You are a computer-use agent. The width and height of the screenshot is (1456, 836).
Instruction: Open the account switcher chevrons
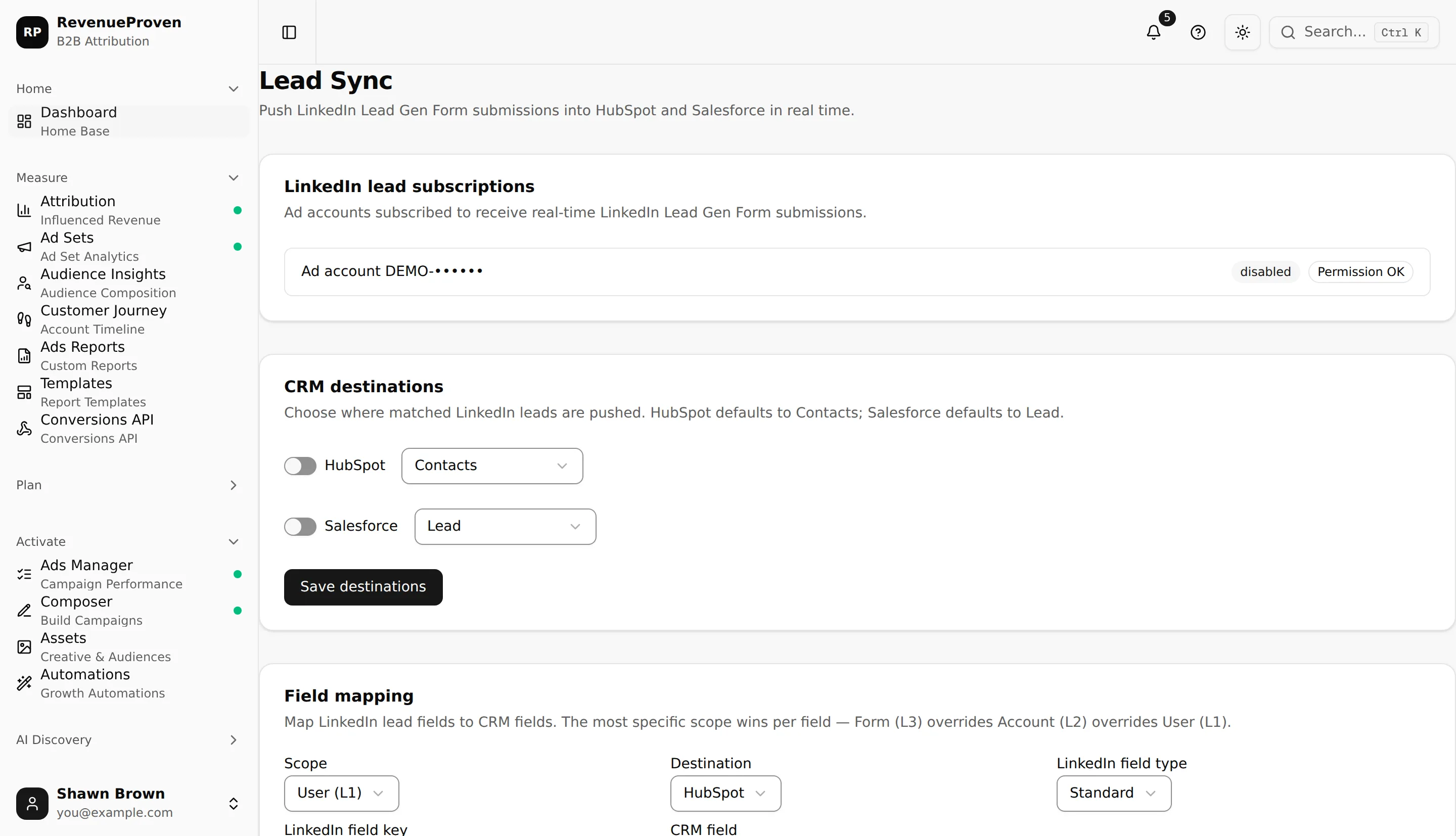coord(234,803)
